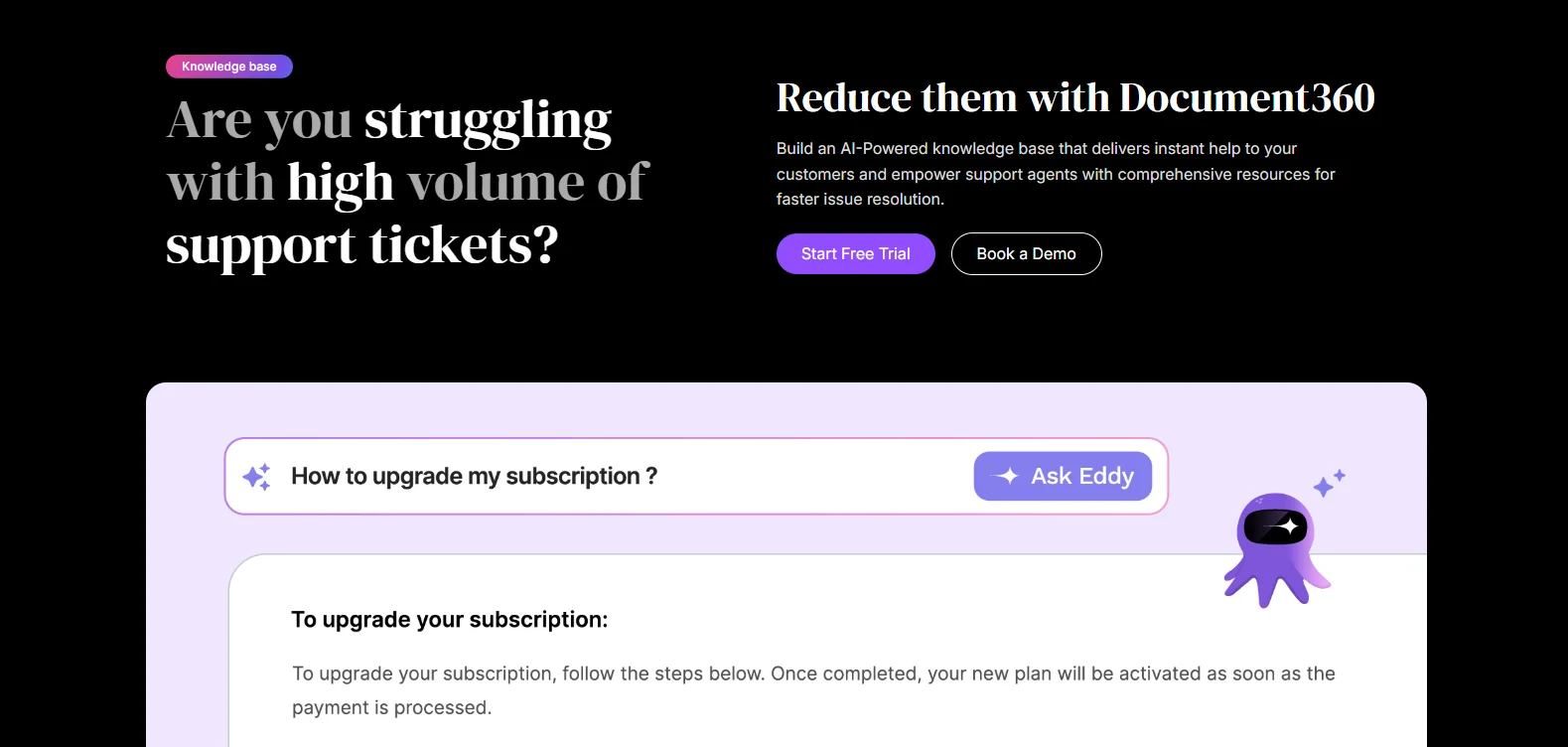Click the 'payment is processed.' answer line

391,707
